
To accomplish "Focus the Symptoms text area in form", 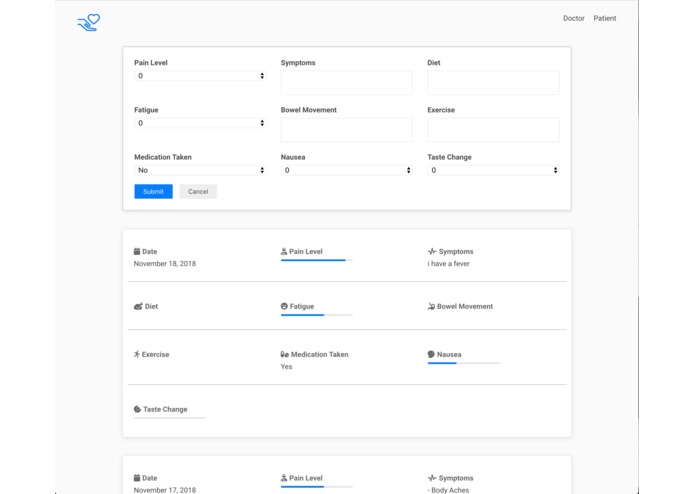I will (x=347, y=82).
